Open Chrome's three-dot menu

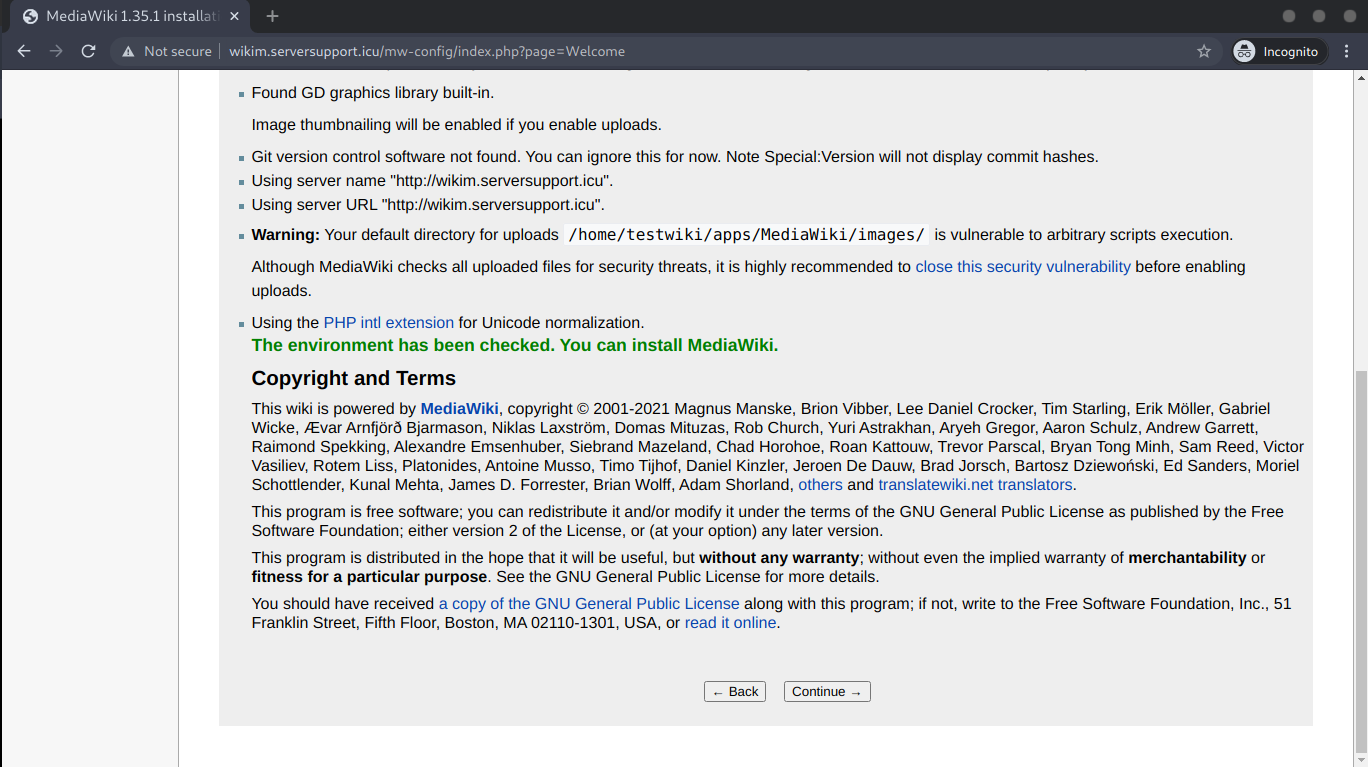point(1346,51)
